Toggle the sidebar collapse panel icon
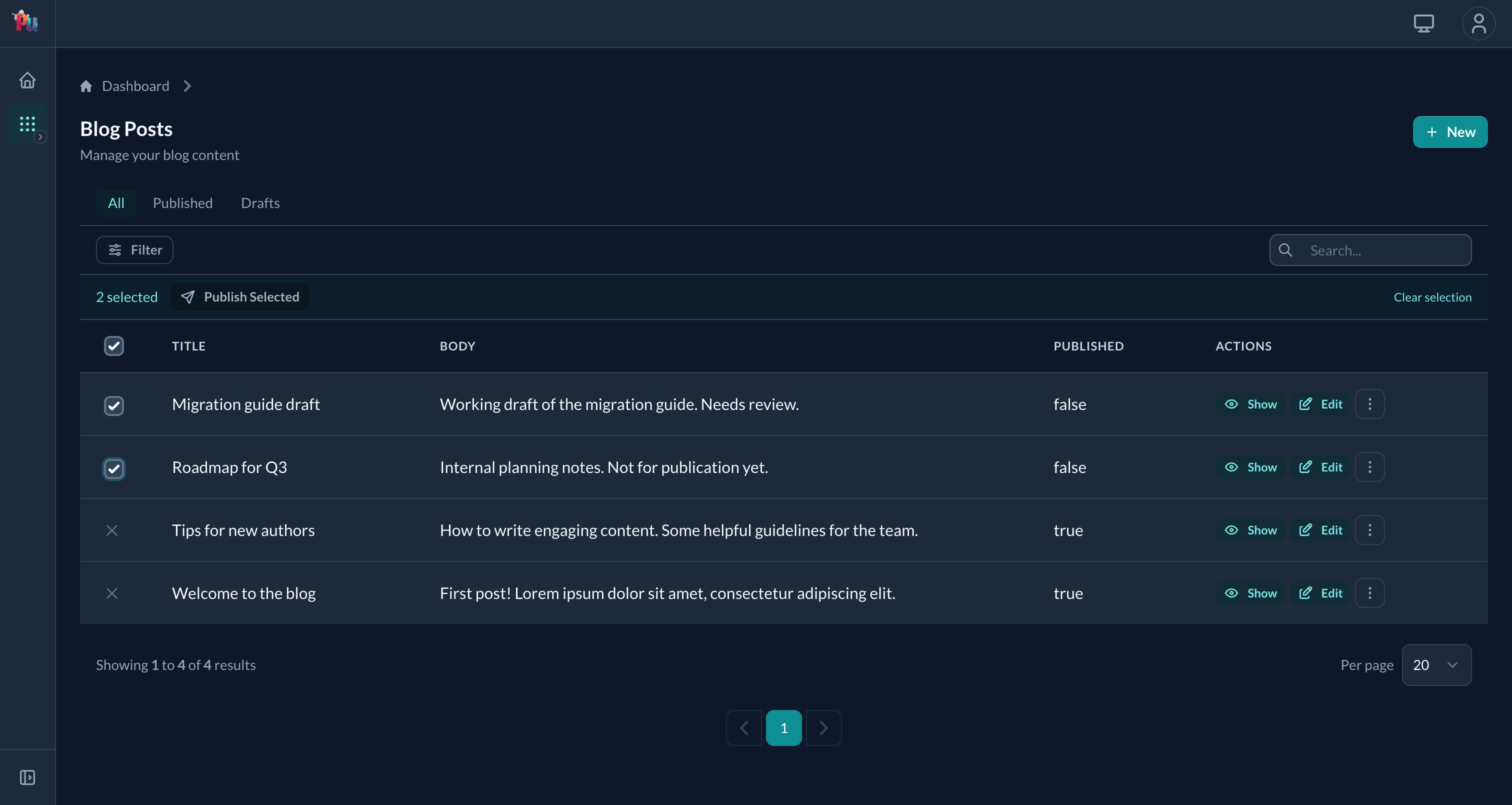The width and height of the screenshot is (1512, 805). point(27,777)
